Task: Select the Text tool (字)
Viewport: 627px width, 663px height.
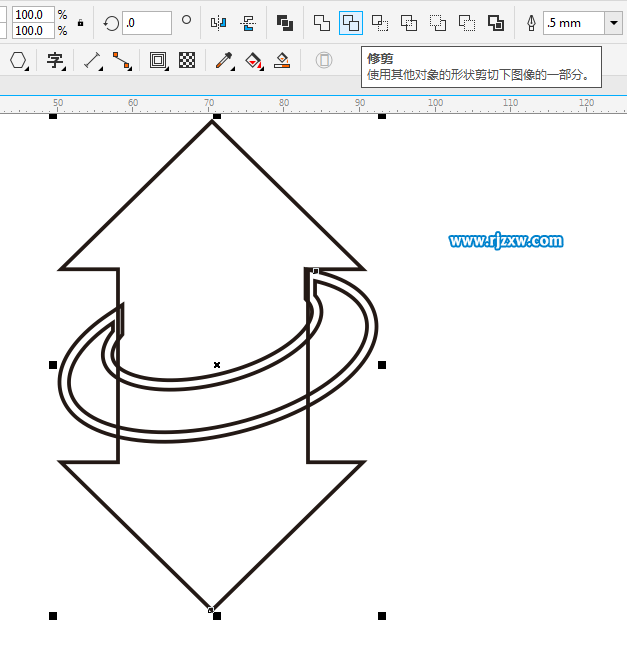Action: (x=55, y=60)
